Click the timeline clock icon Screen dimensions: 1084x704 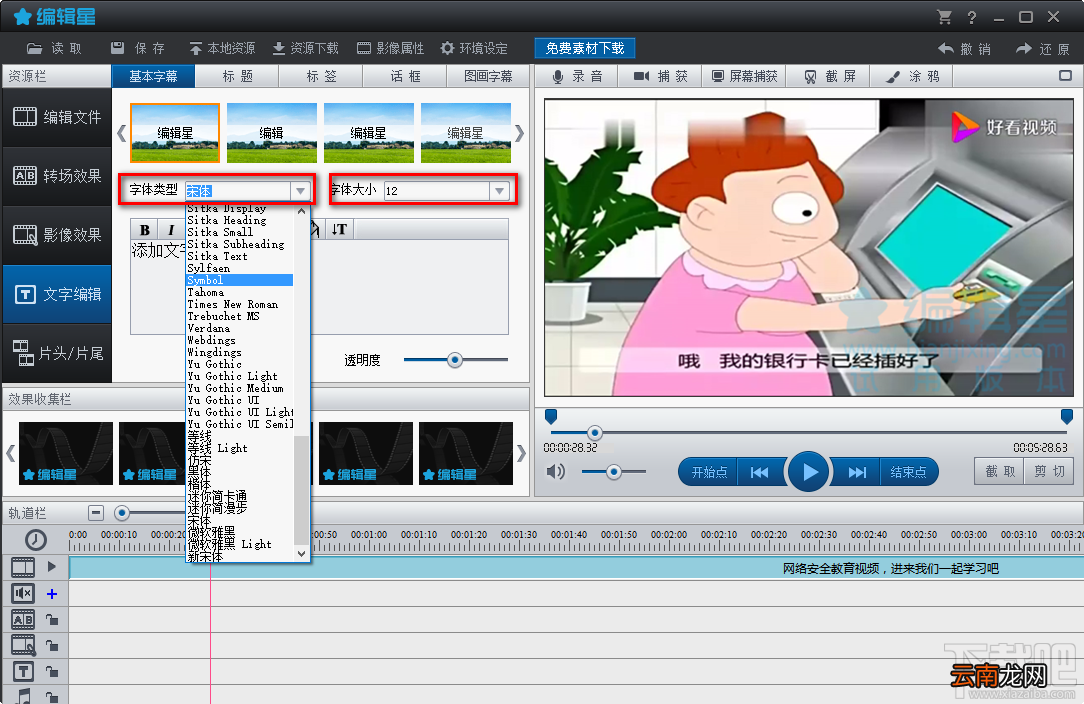35,539
